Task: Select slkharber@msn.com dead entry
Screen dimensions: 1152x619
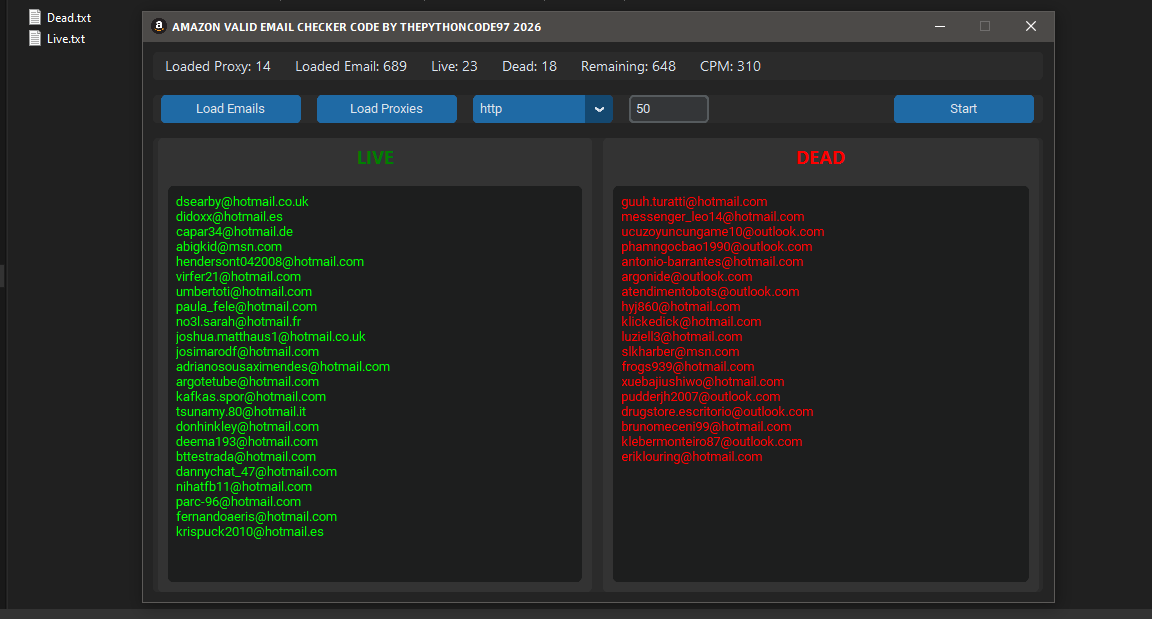Action: (680, 352)
